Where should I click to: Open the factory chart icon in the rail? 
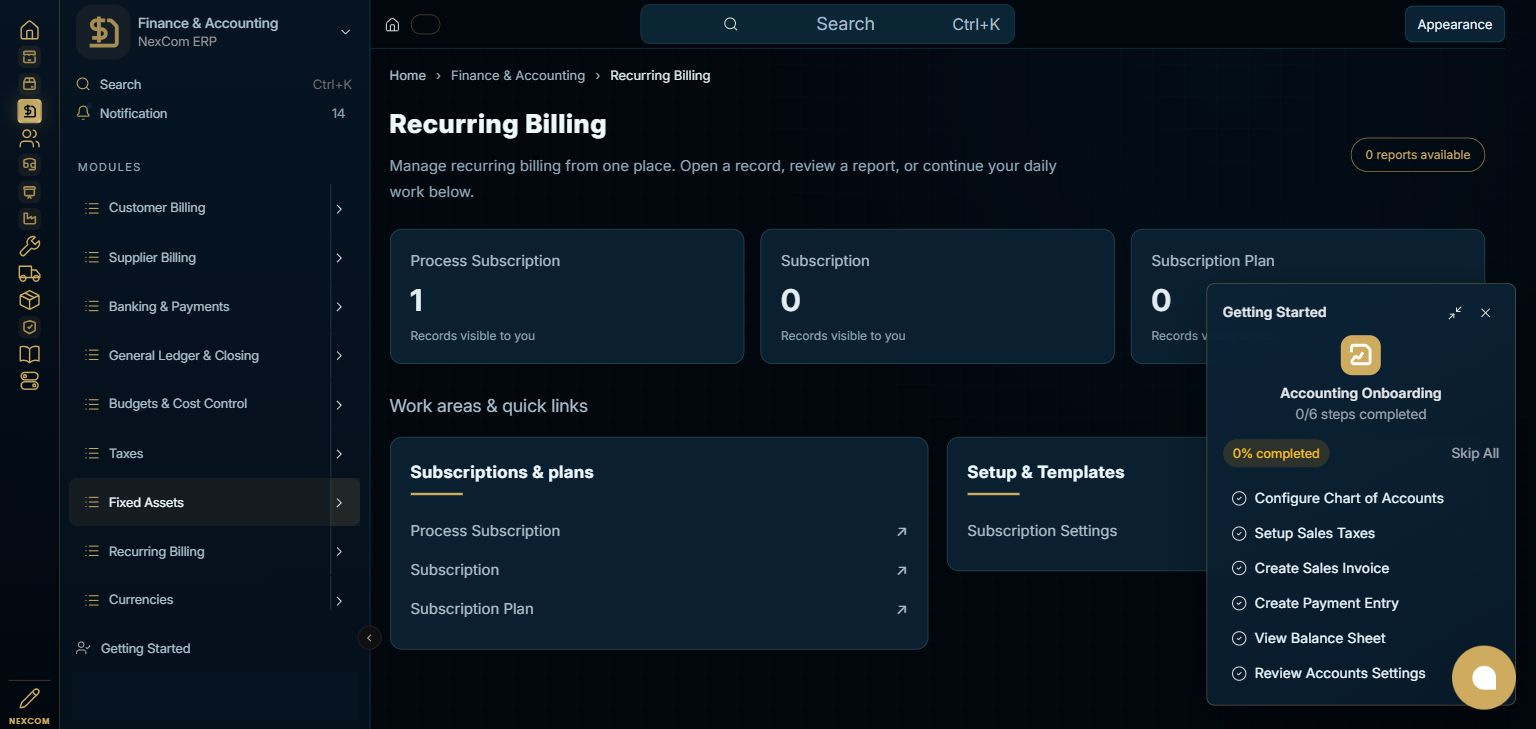pyautogui.click(x=30, y=219)
